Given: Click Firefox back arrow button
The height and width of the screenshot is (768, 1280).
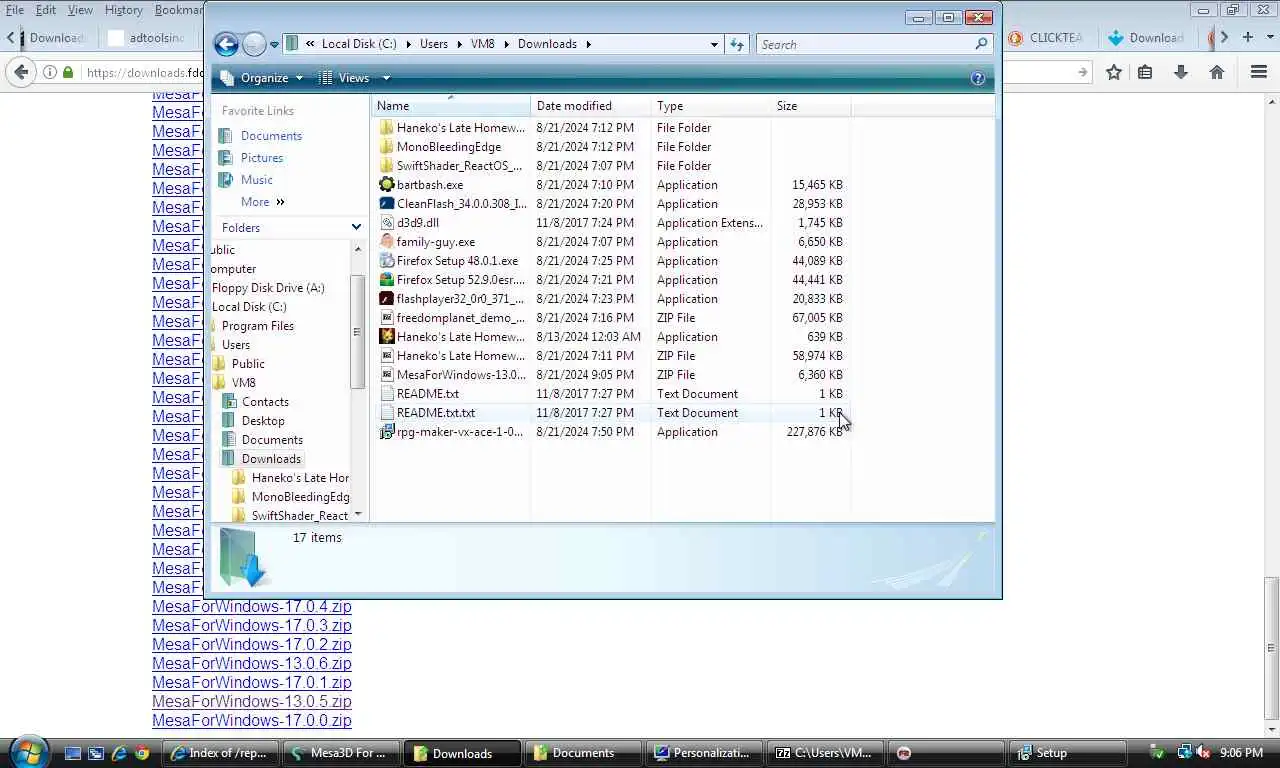Looking at the screenshot, I should [x=20, y=72].
